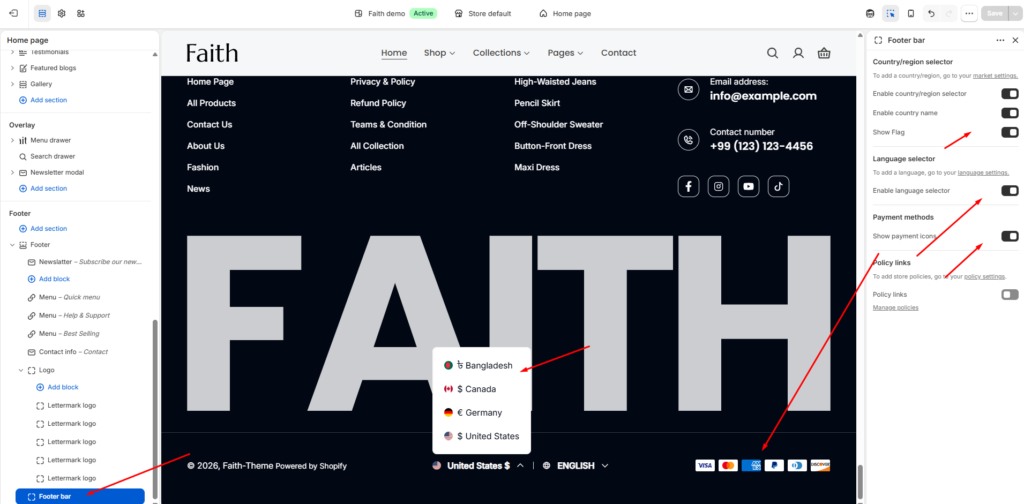Enable the Policy links switch
The image size is (1024, 504).
pyautogui.click(x=1010, y=294)
